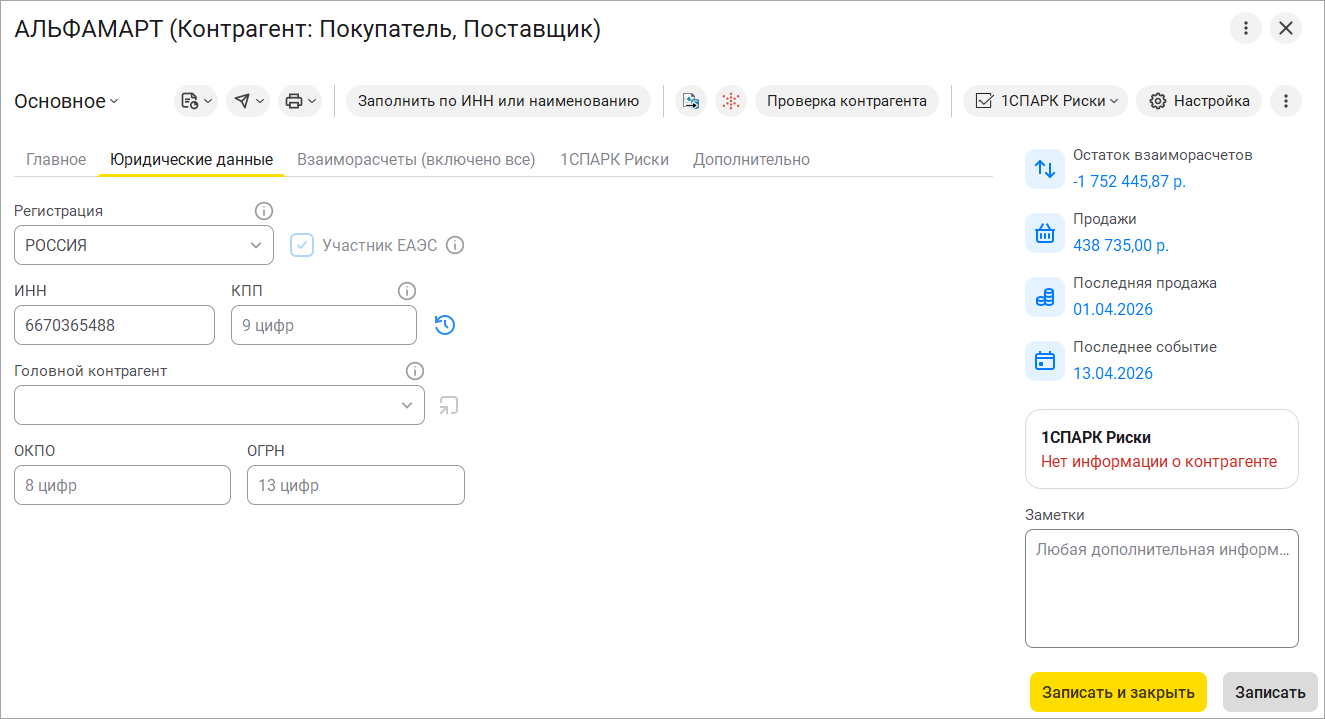Open the Взаиморасчеты tab
1325x719 pixels.
416,160
